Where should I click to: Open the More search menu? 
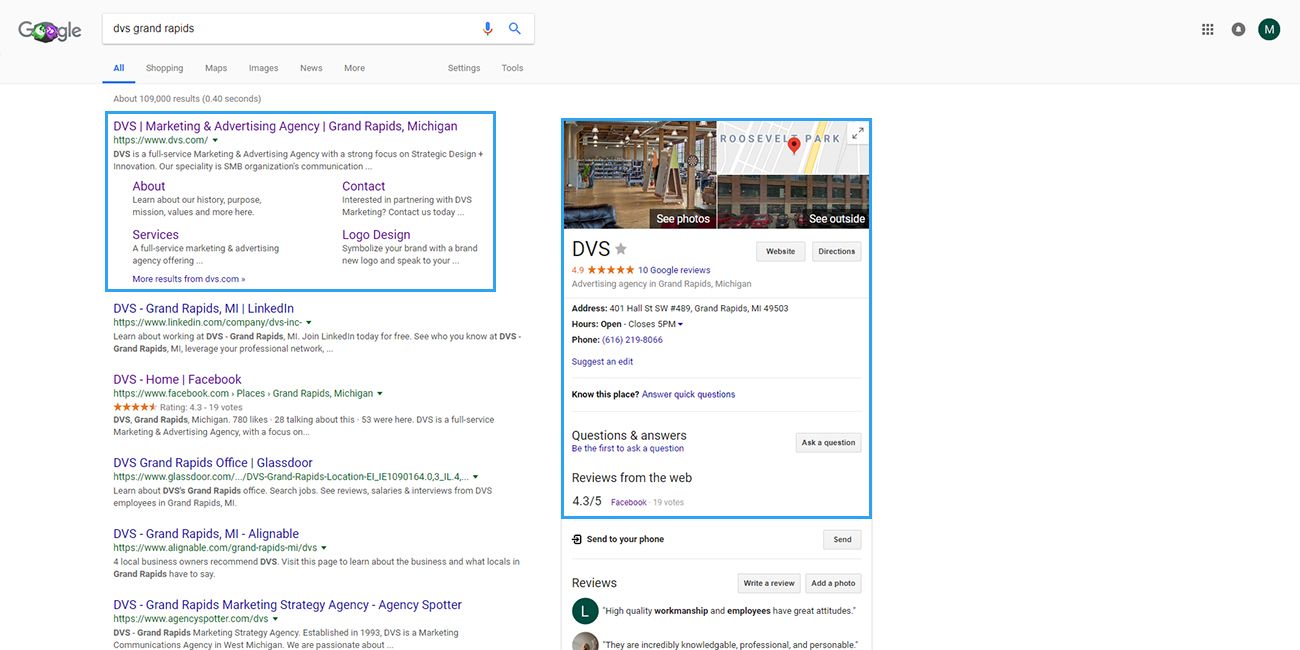tap(354, 68)
